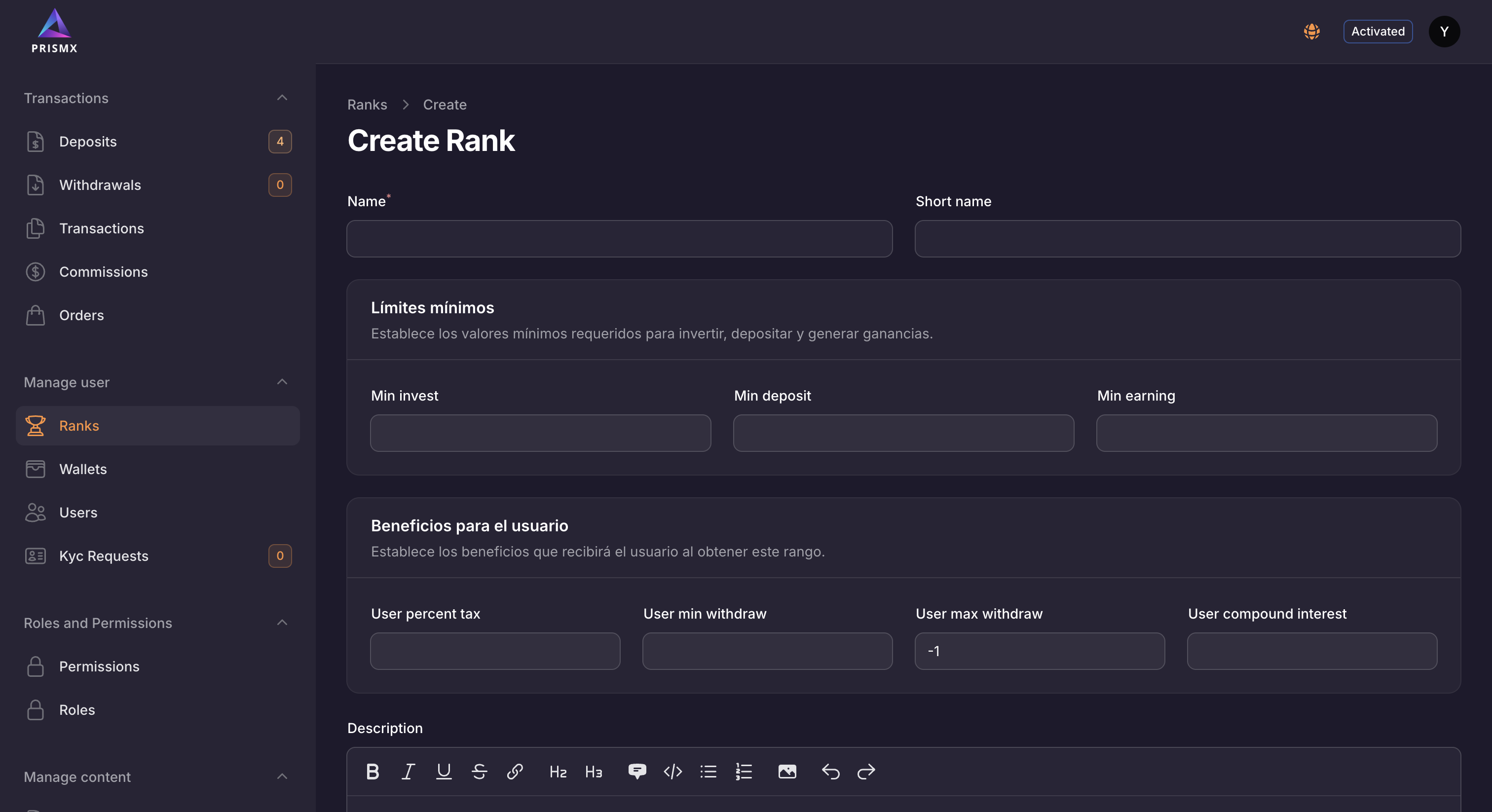Image resolution: width=1492 pixels, height=812 pixels.
Task: Focus the User max withdraw field
Action: 1040,651
